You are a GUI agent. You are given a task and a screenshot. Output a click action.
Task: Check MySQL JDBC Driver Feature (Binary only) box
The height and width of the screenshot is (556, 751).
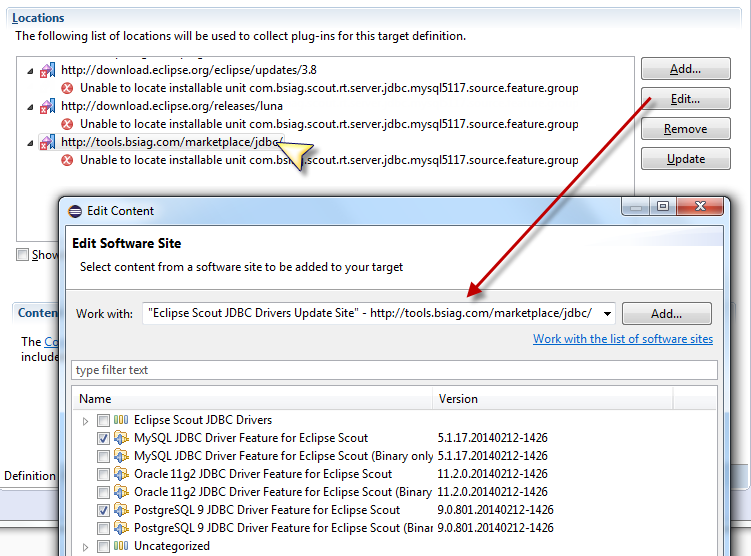[x=103, y=456]
